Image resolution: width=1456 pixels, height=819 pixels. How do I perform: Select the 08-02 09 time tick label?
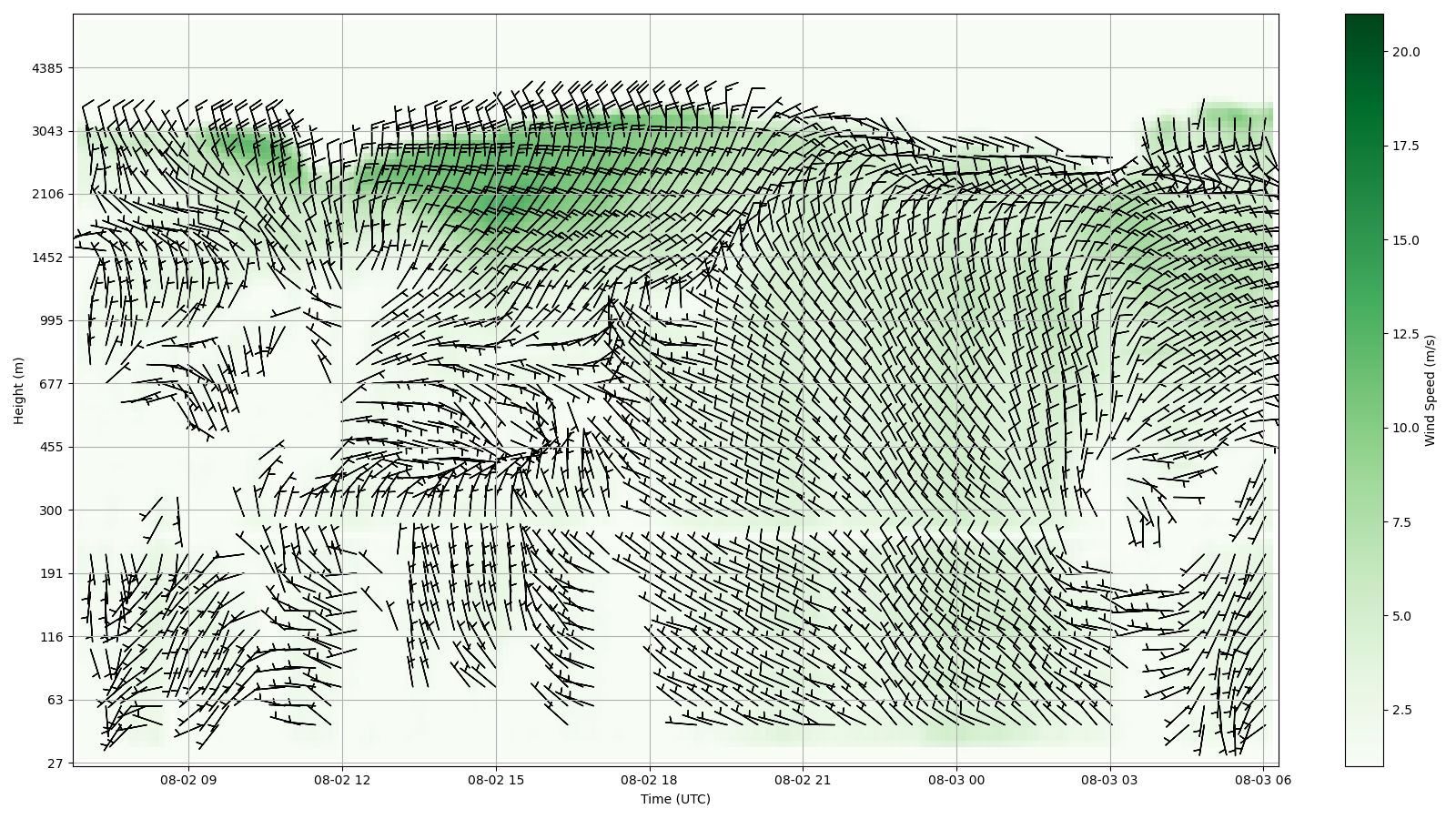tap(189, 780)
